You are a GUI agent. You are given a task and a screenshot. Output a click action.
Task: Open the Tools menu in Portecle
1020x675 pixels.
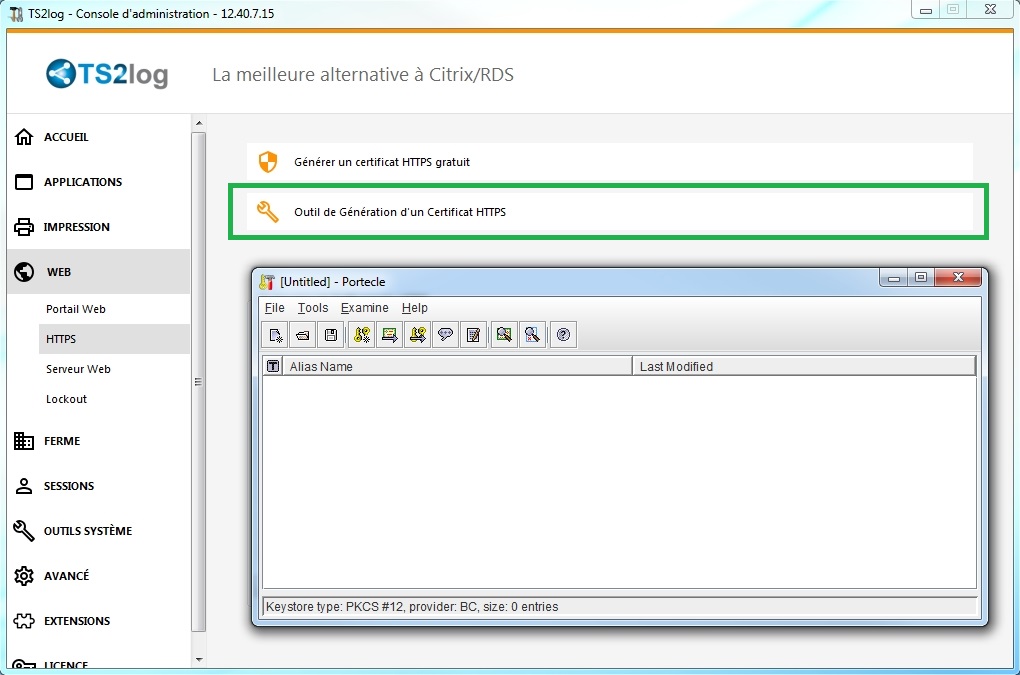(313, 308)
